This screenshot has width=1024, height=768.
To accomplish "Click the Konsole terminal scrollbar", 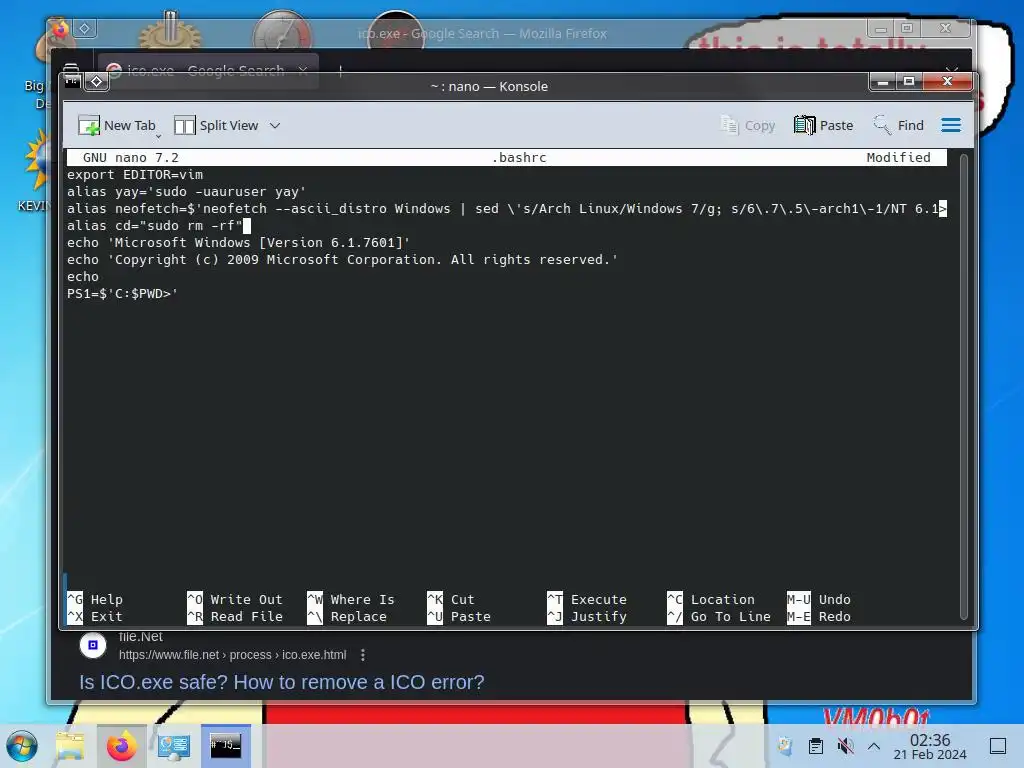I will 963,385.
